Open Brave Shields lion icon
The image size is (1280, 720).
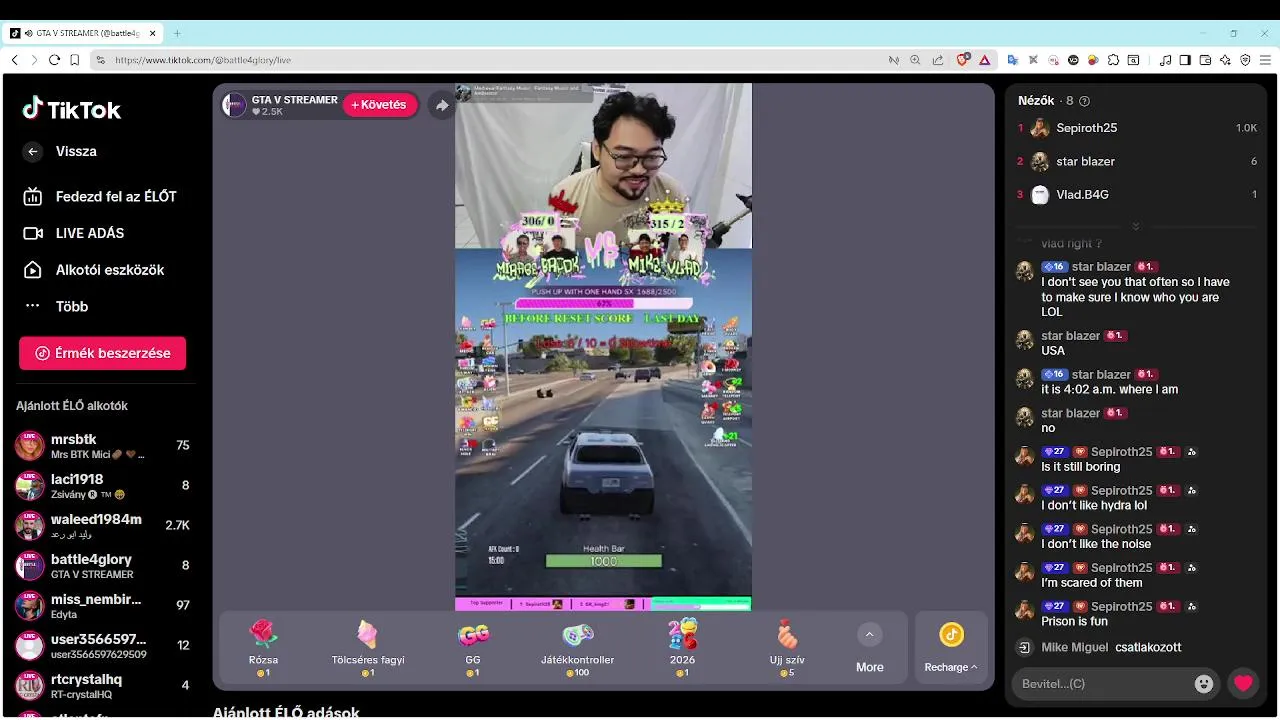pyautogui.click(x=963, y=60)
